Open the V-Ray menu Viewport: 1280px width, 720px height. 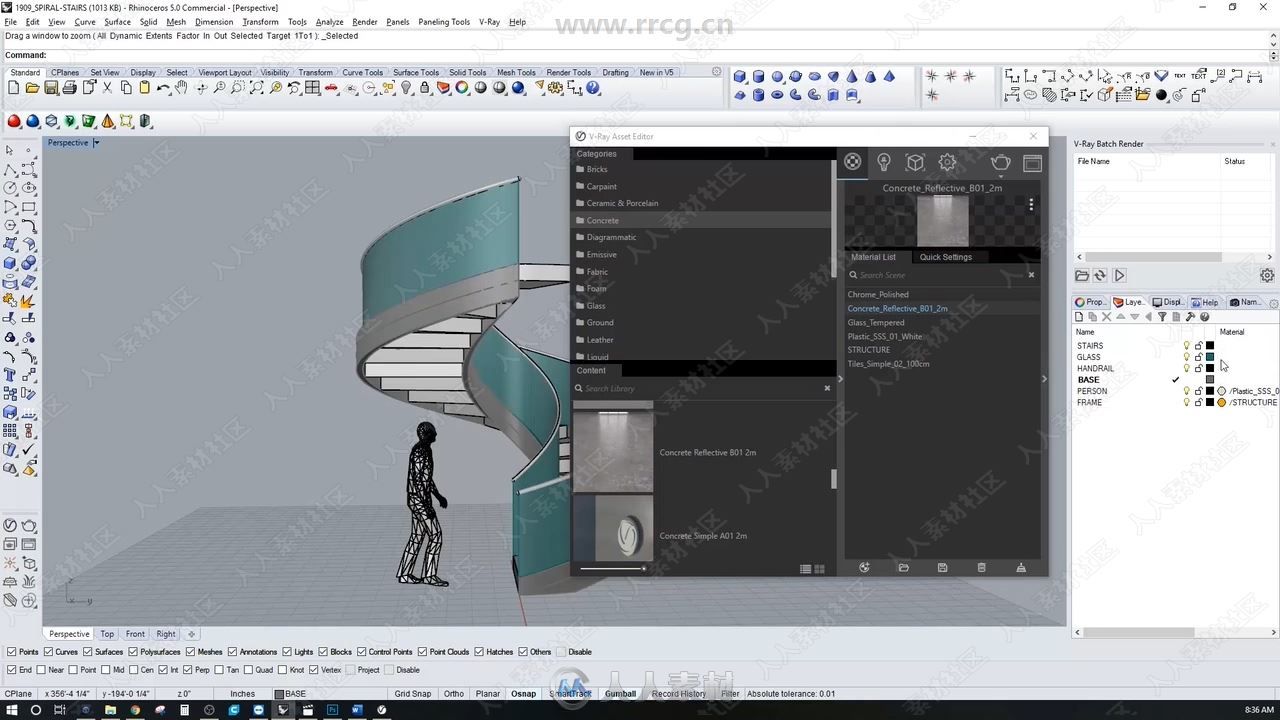coord(489,22)
